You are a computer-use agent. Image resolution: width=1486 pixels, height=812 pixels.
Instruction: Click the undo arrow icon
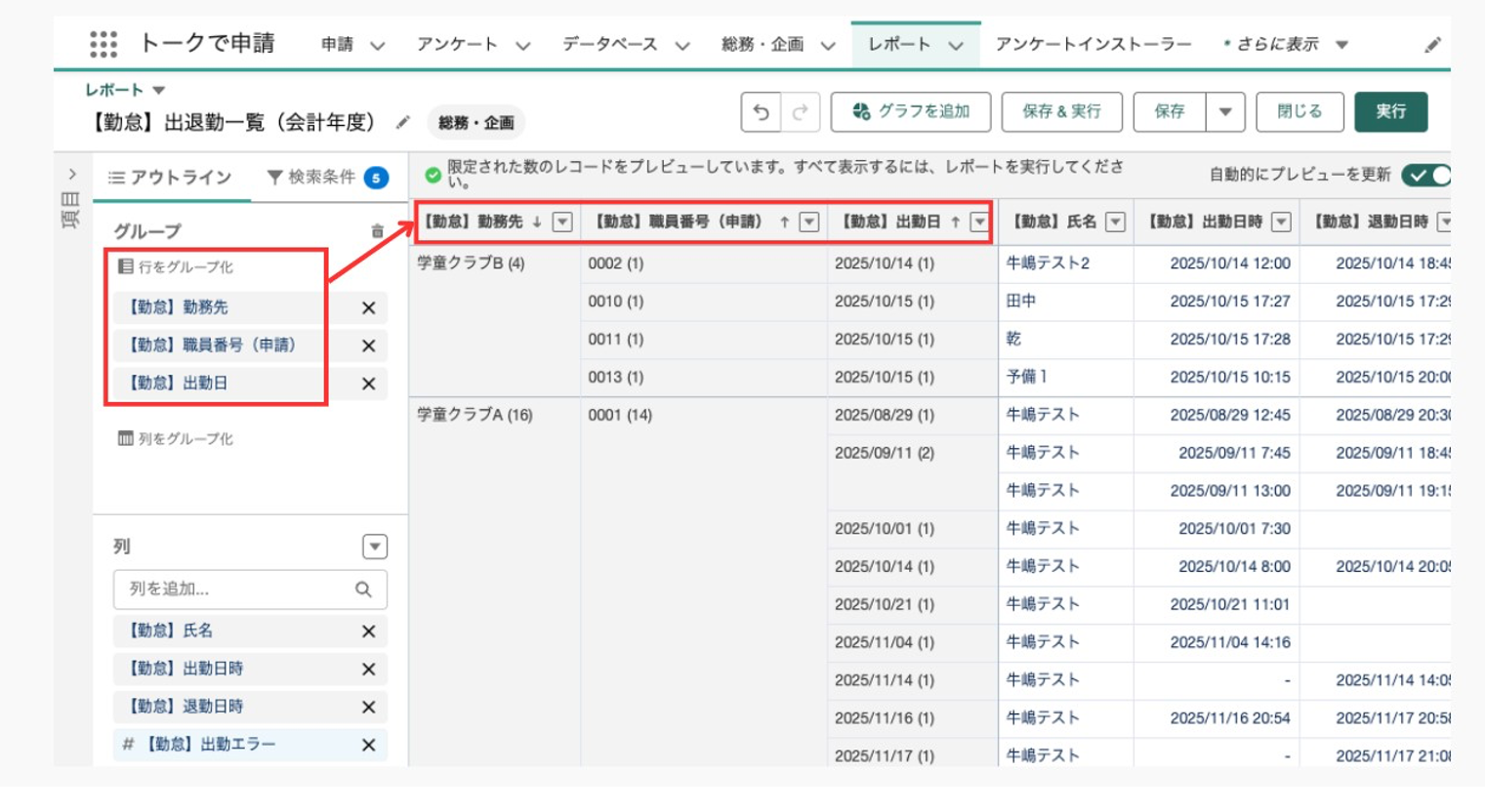tap(761, 112)
